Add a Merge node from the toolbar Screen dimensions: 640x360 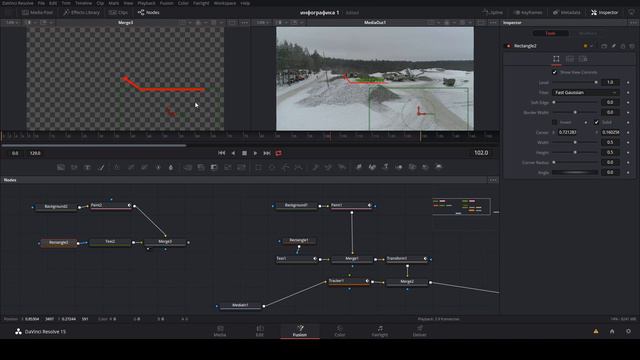pos(188,167)
